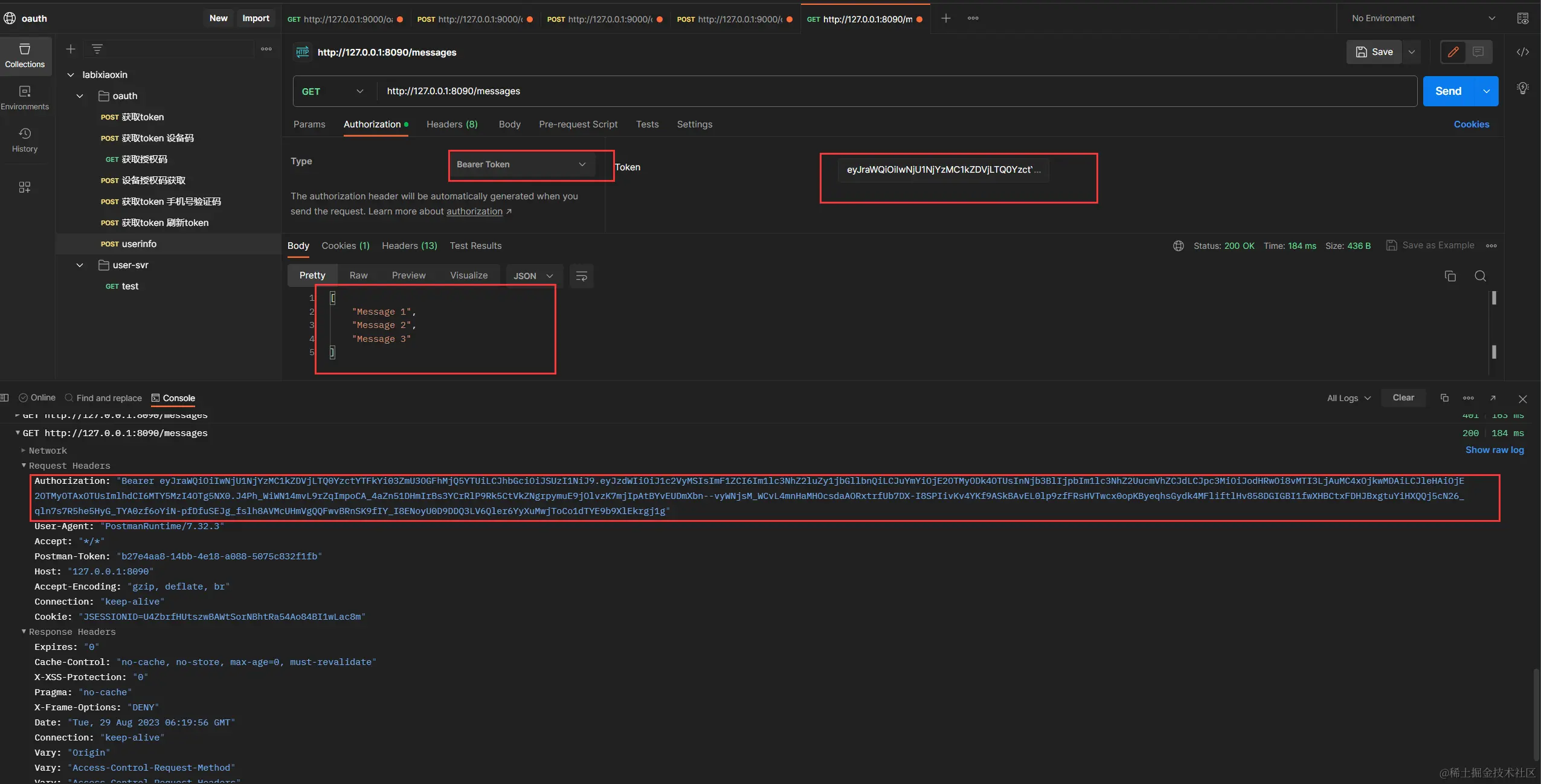Open the Collections sidebar panel

click(25, 55)
